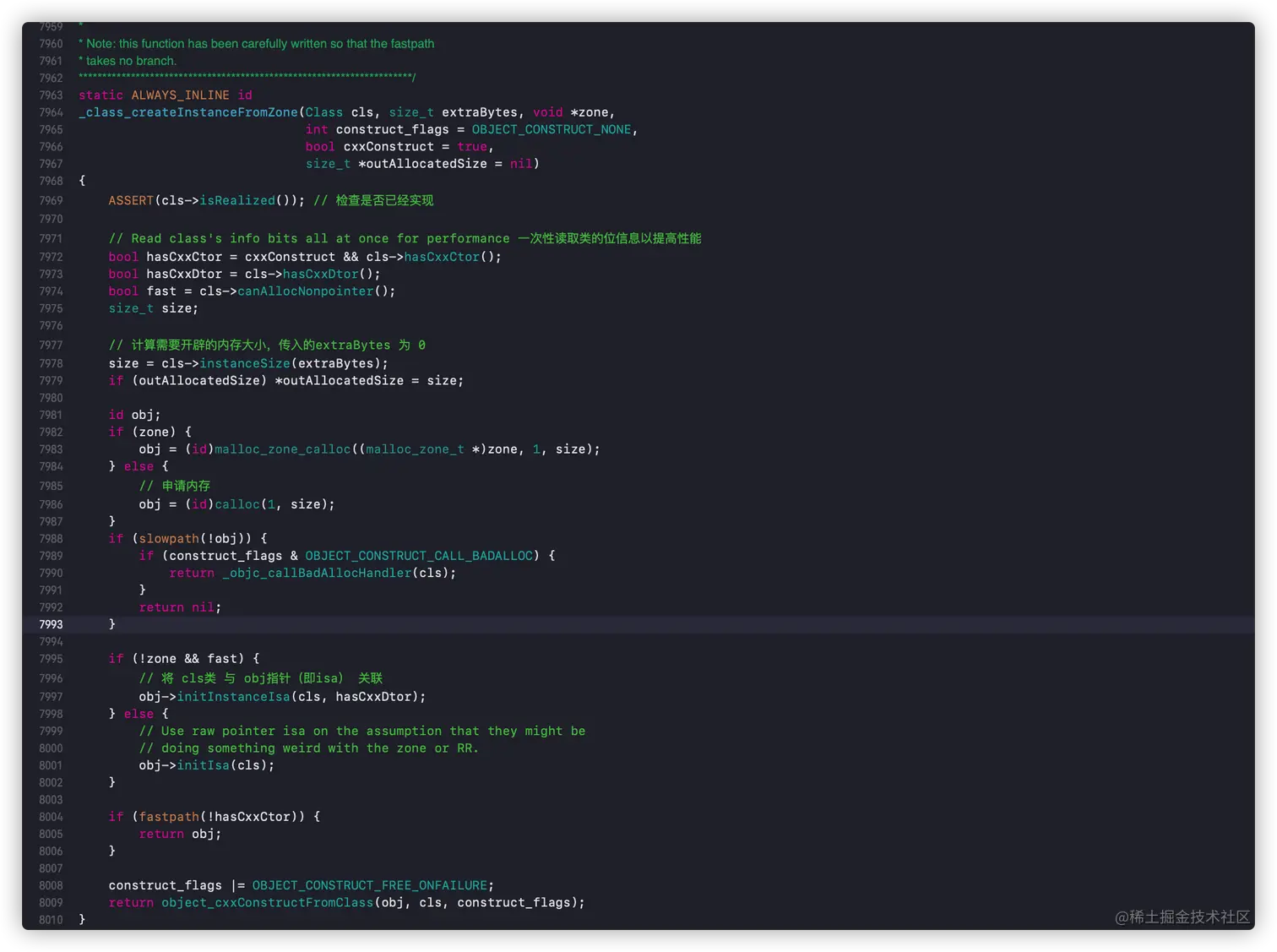Click the 'if (zone) {' statement

point(150,432)
